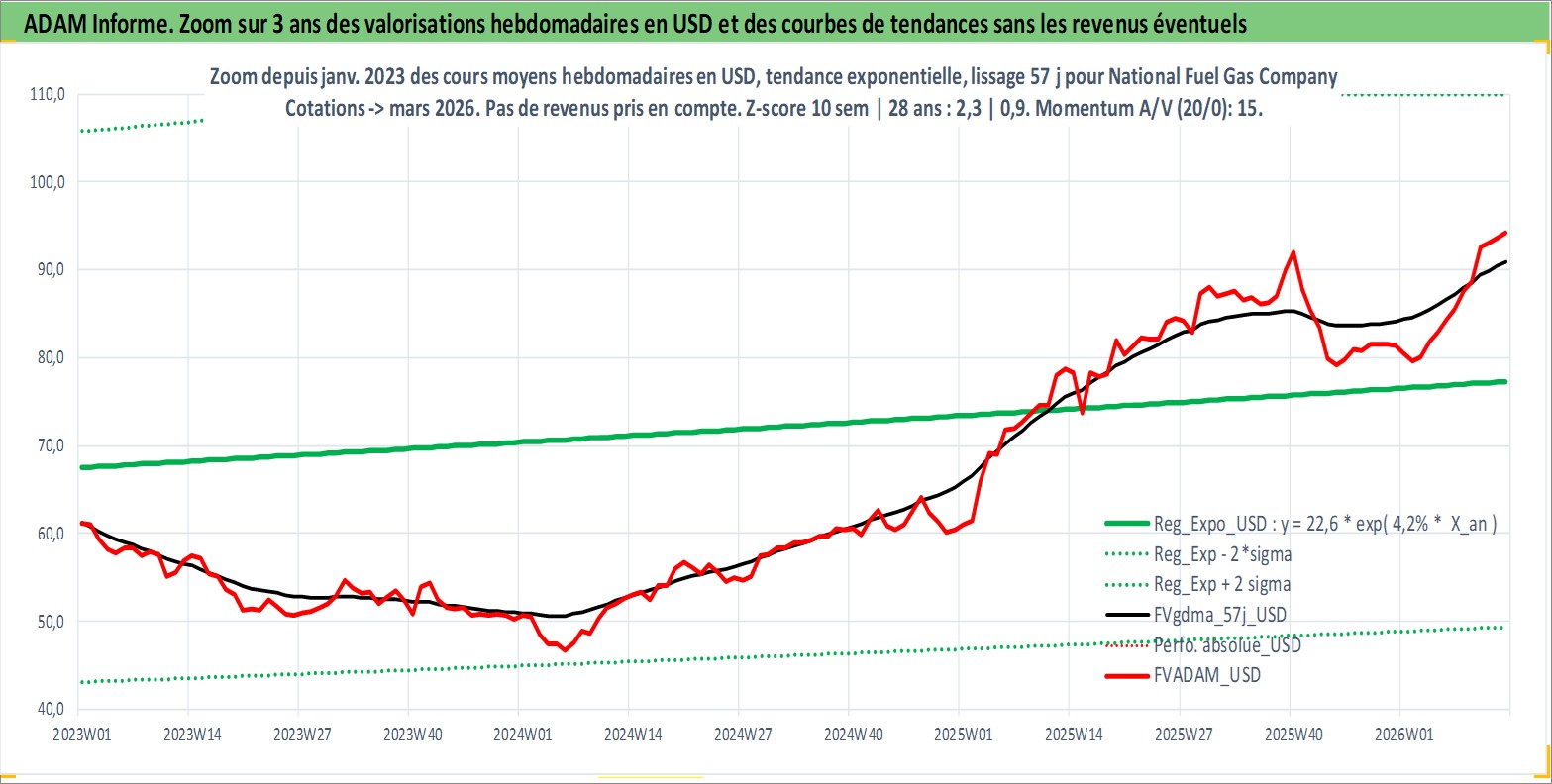The height and width of the screenshot is (784, 1552).
Task: Click the green "ADAM Informe" title banner text
Action: pyautogui.click(x=635, y=24)
